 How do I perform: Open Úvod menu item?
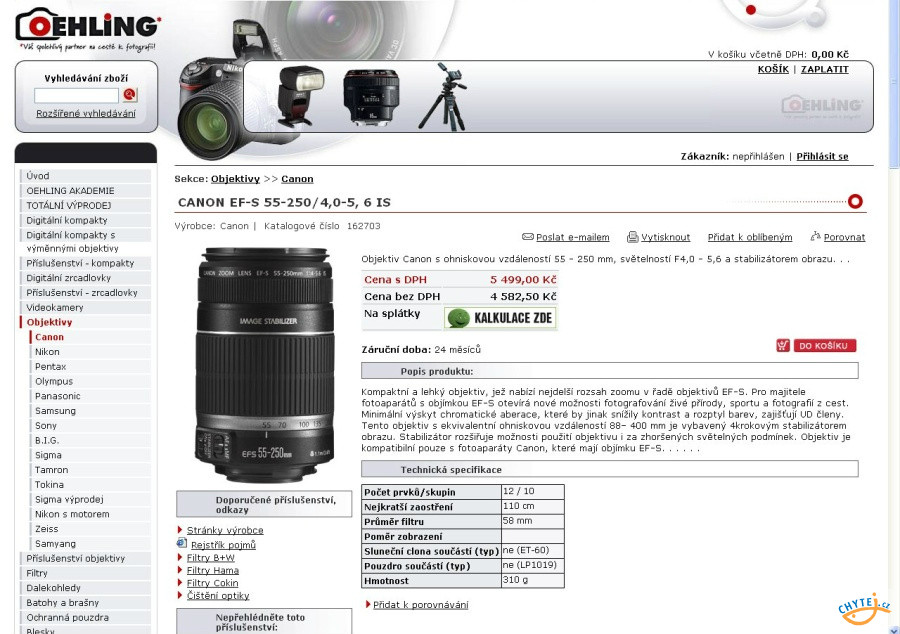coord(86,176)
